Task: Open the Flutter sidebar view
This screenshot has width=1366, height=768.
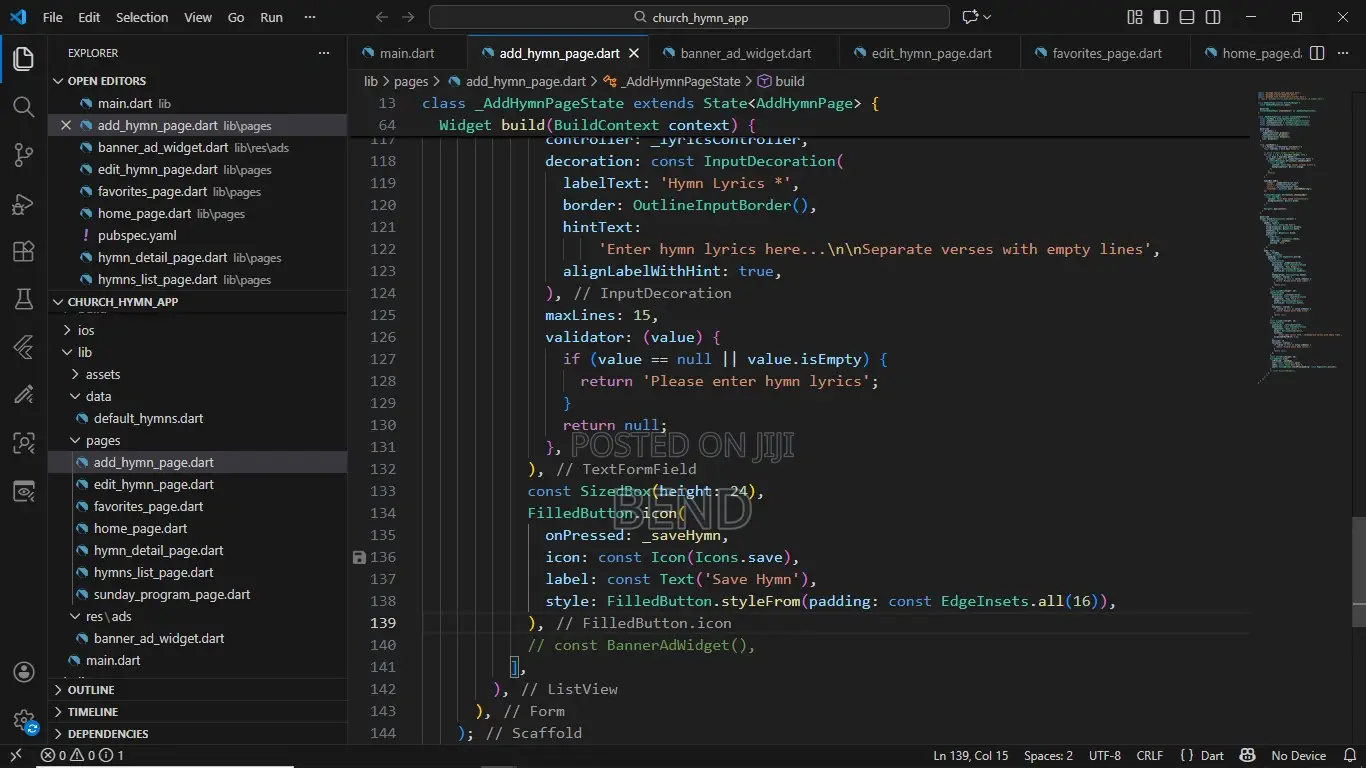Action: coord(23,347)
